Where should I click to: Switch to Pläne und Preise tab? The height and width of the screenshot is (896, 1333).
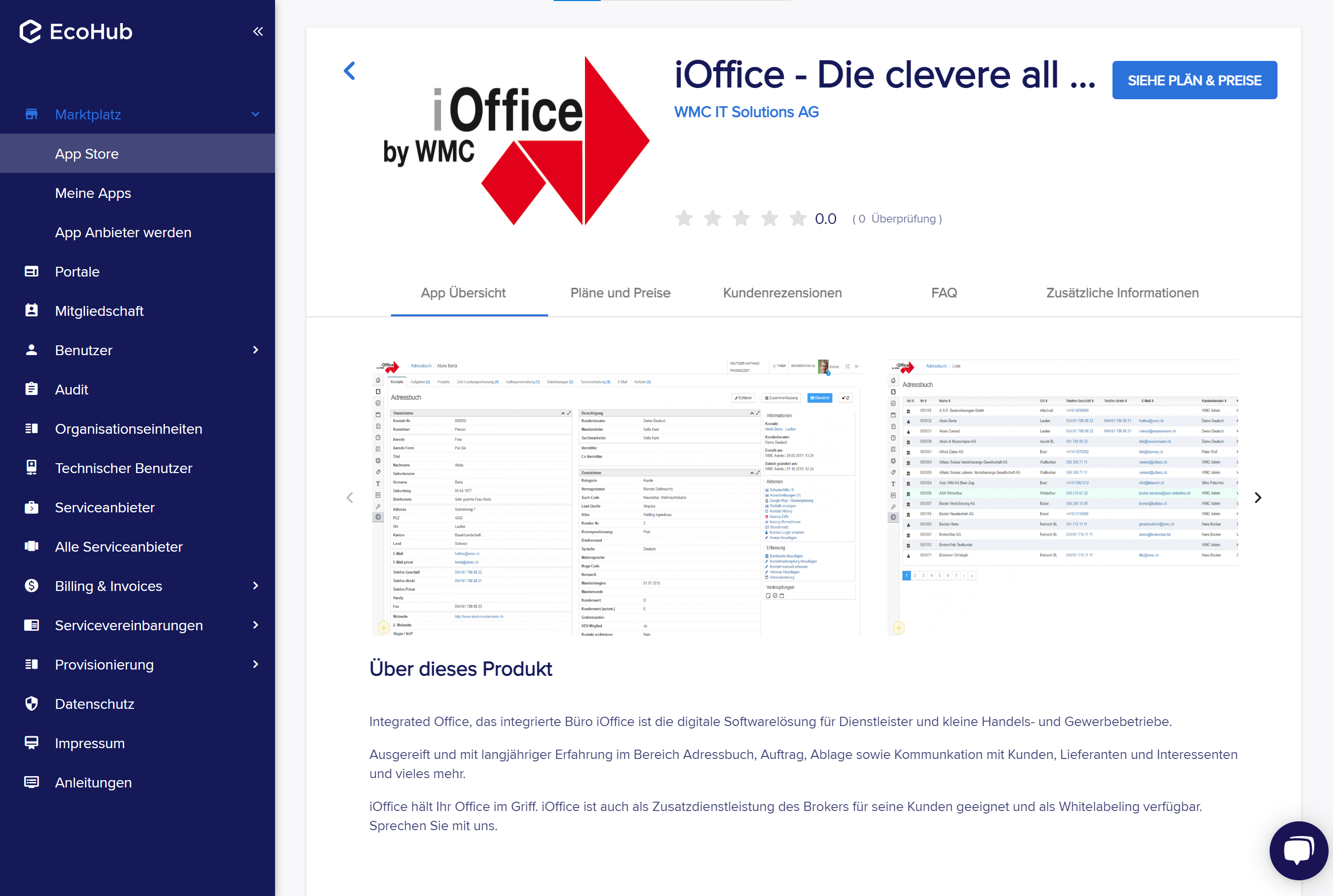point(620,293)
